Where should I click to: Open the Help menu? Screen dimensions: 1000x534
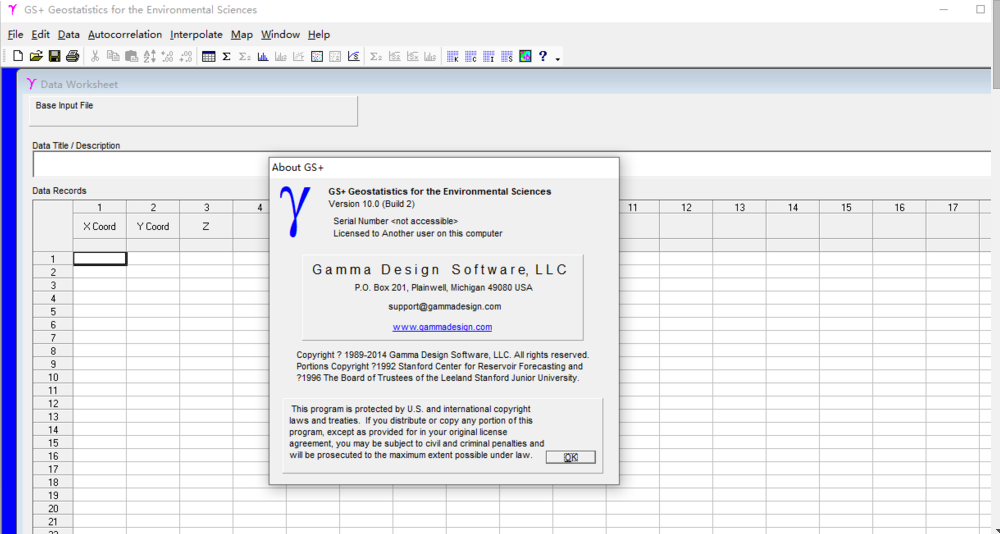(319, 34)
